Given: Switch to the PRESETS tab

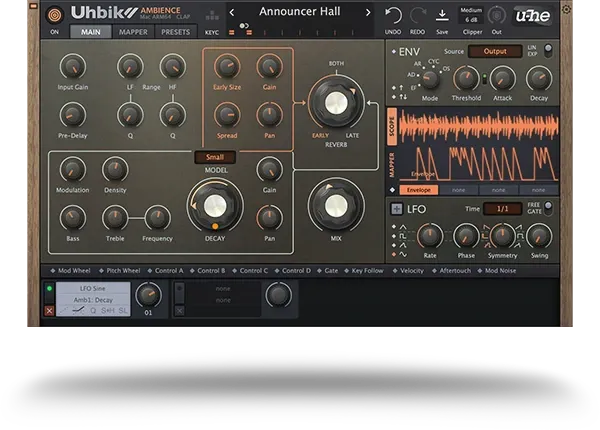Looking at the screenshot, I should [x=175, y=32].
